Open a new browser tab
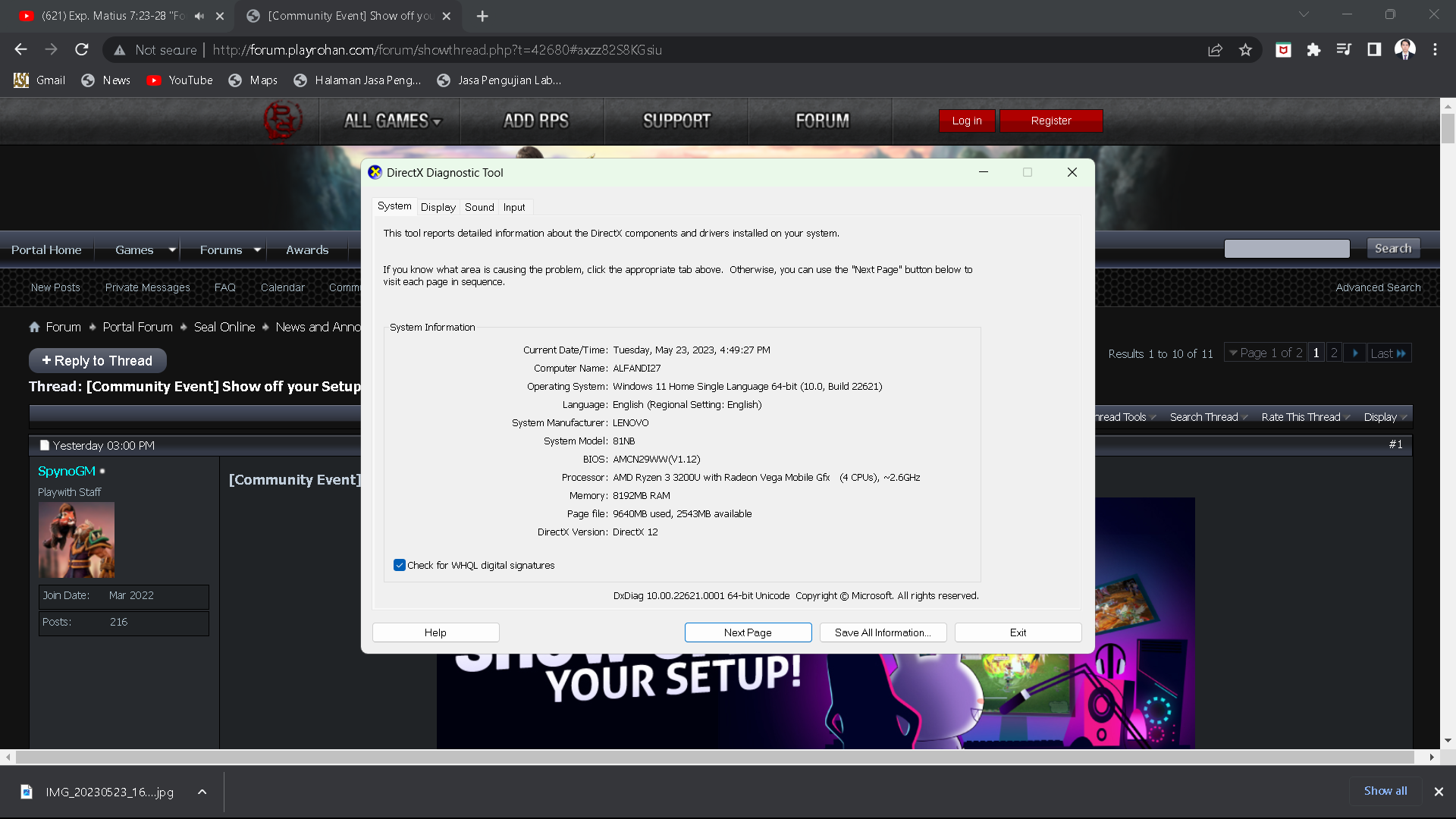The height and width of the screenshot is (819, 1456). coord(482,16)
